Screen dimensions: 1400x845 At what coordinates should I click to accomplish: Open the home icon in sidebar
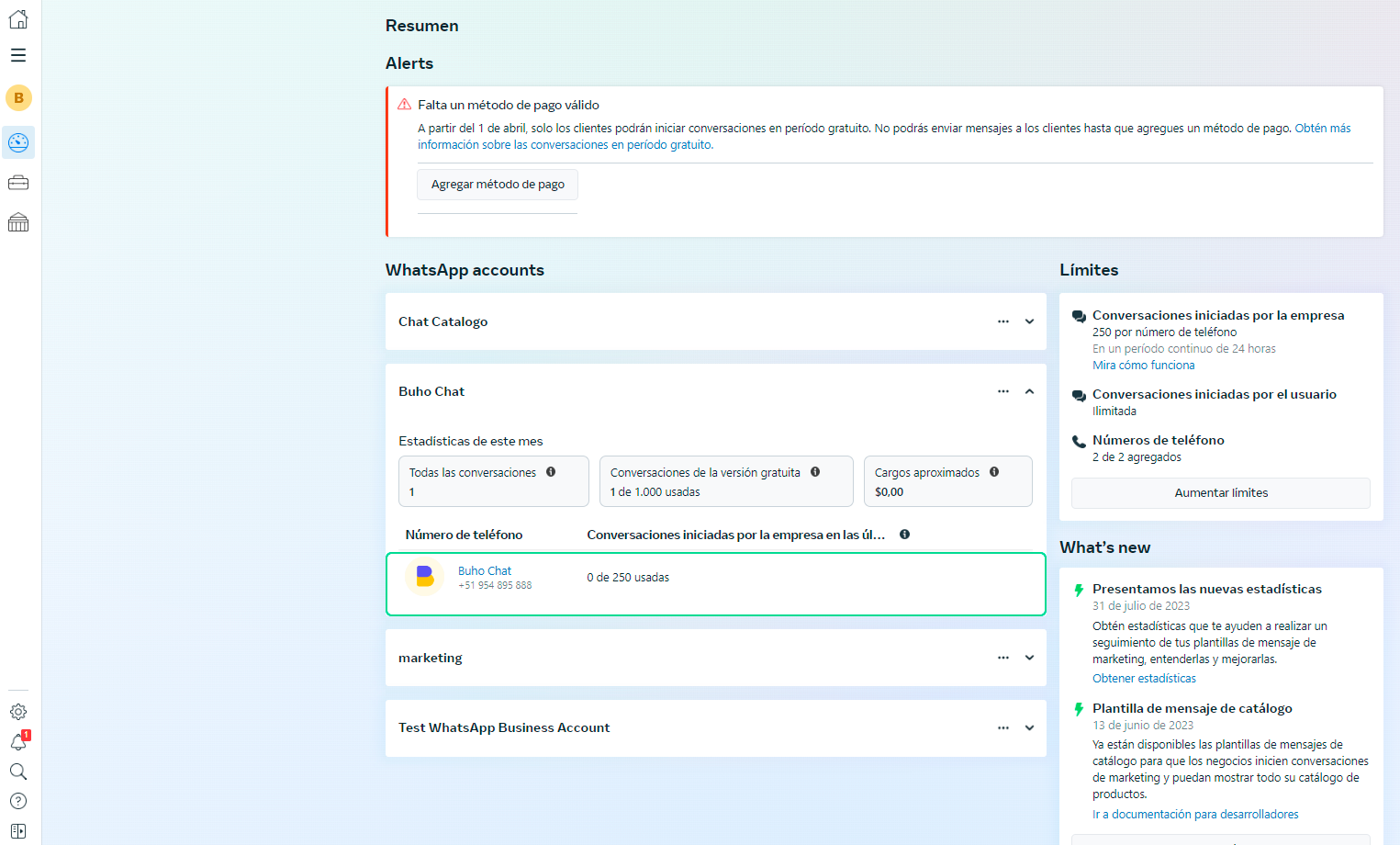click(x=18, y=19)
